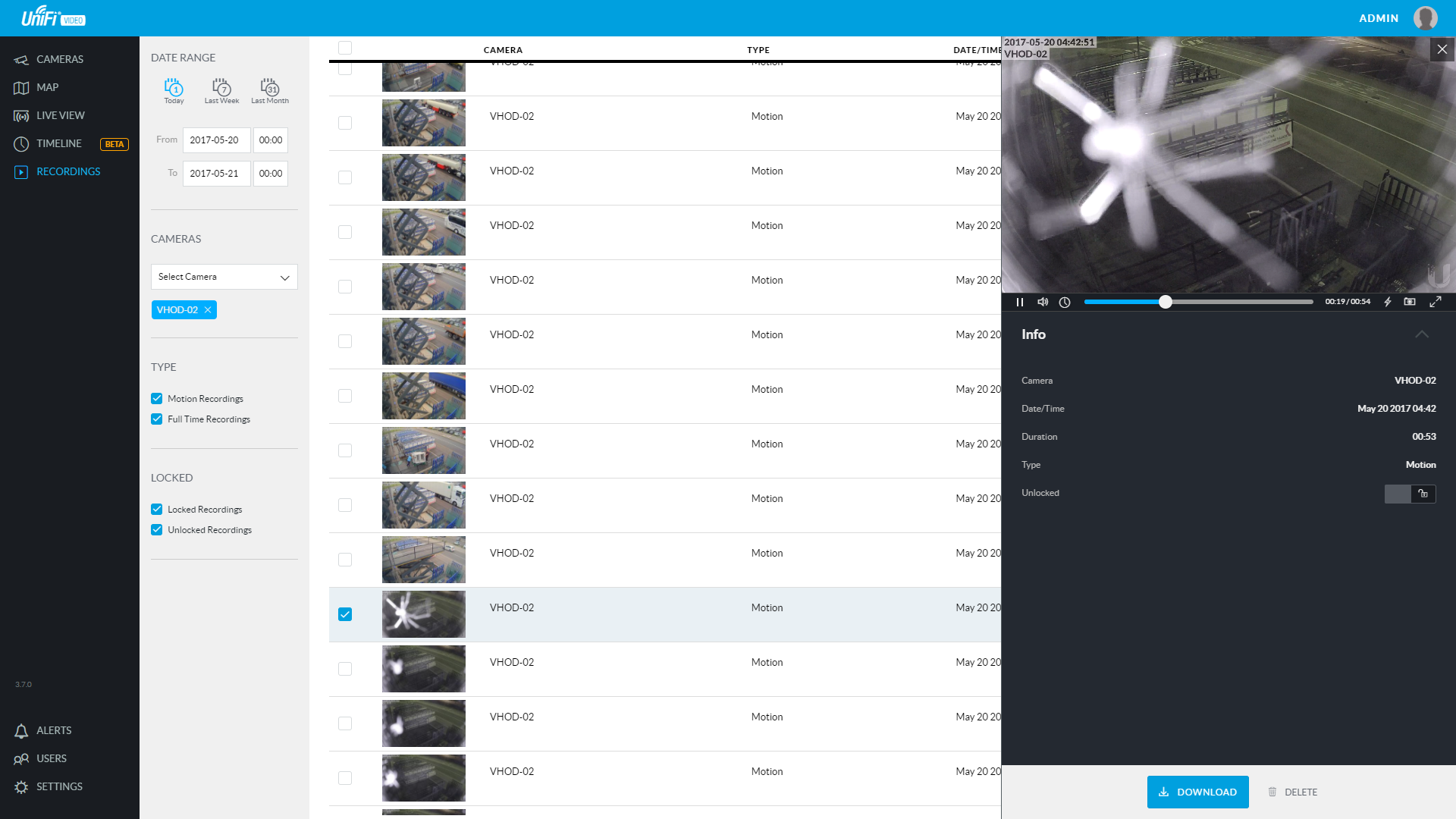Click the 00:19 / 00:54 playback time
Screen dimensions: 1456x819
click(1348, 302)
